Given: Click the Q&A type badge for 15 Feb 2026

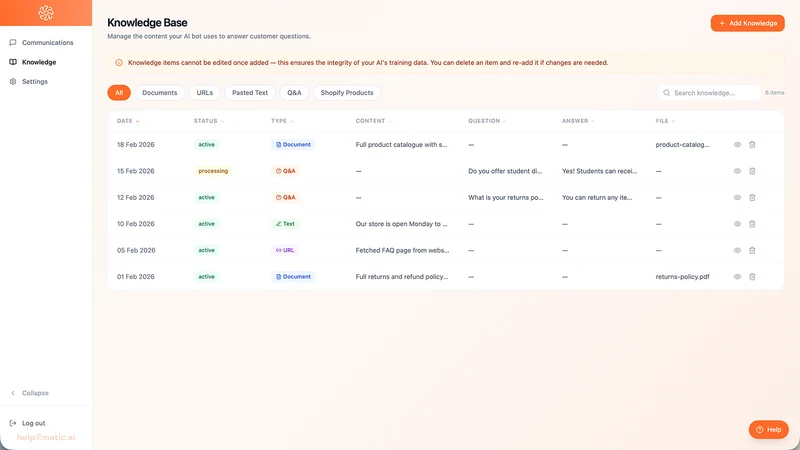Looking at the screenshot, I should click(285, 171).
